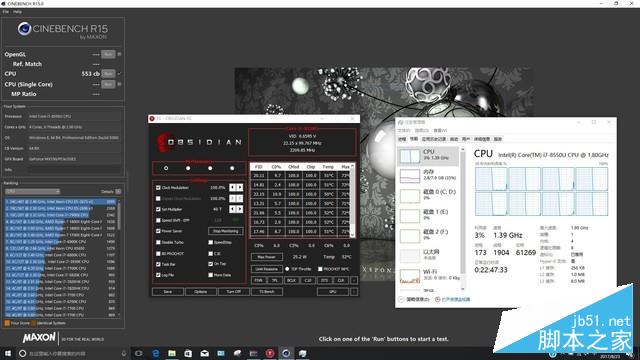Click the Cortana circle icon on taskbar
The image size is (640, 360).
point(23,353)
